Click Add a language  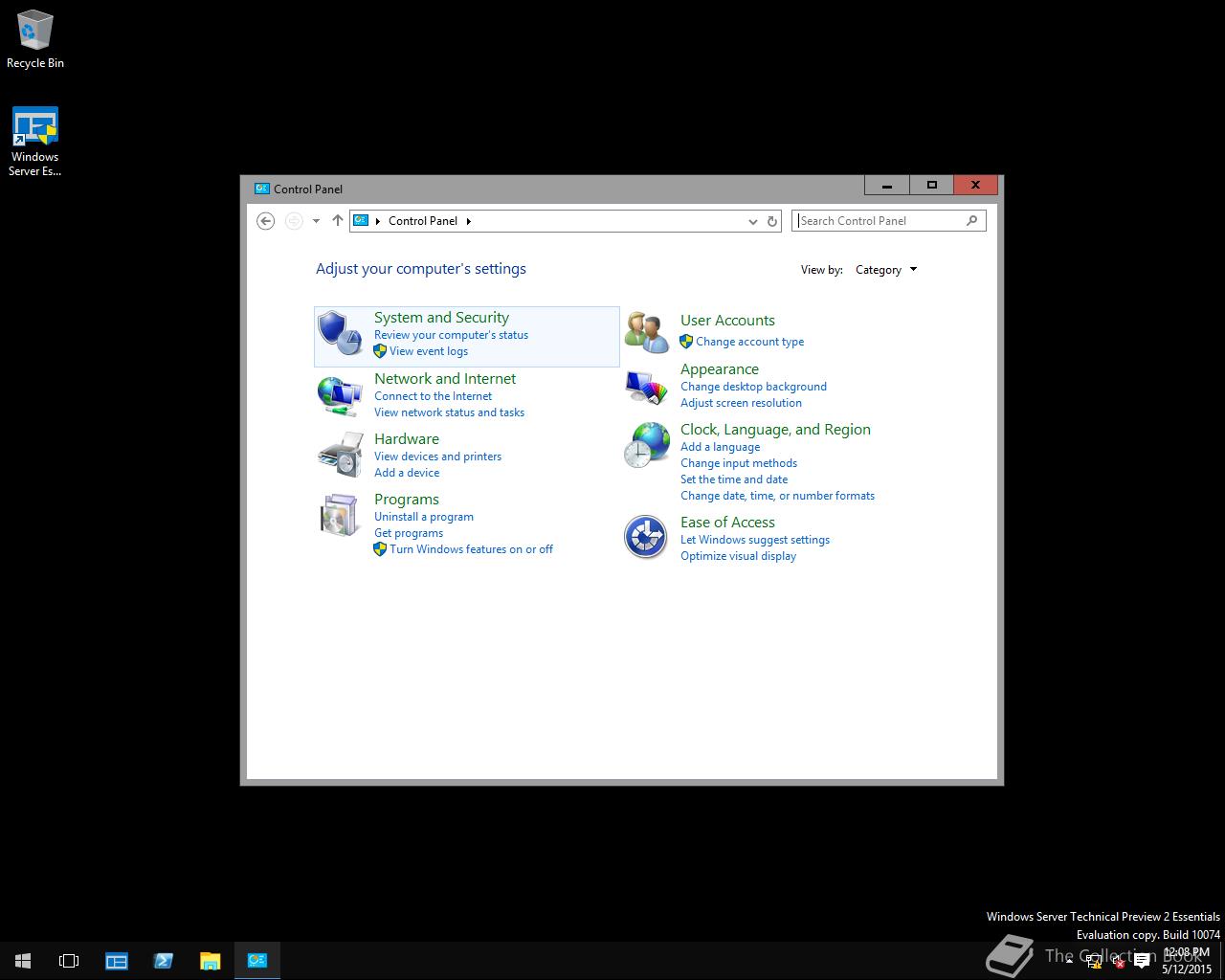point(720,447)
